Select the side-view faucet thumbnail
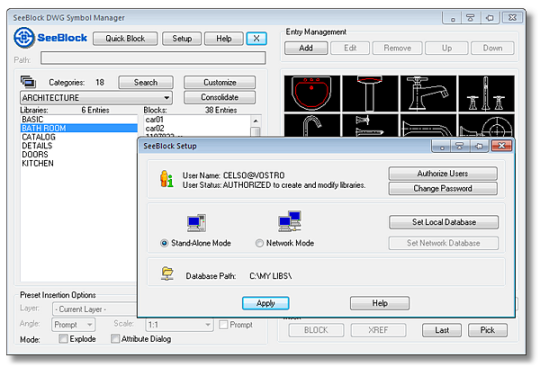Viewport: 540px width, 367px height. (x=428, y=94)
